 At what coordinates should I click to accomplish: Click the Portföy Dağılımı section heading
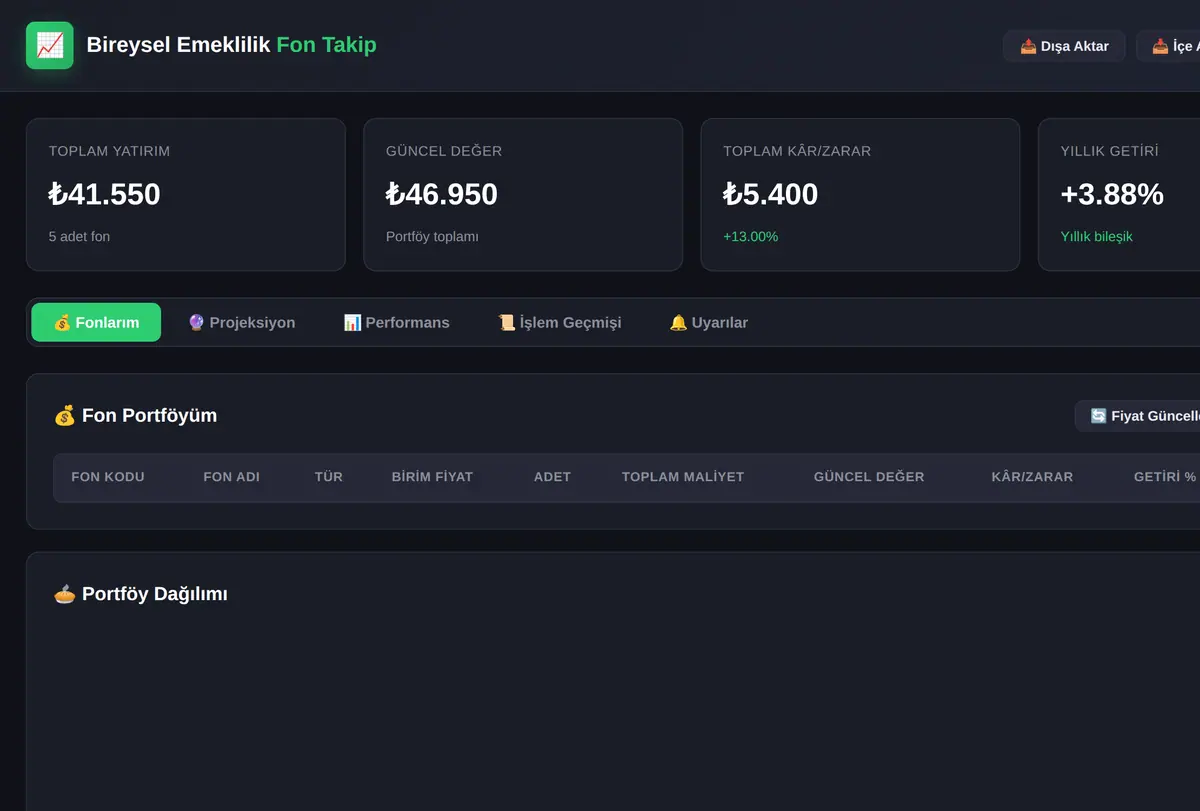[x=140, y=593]
